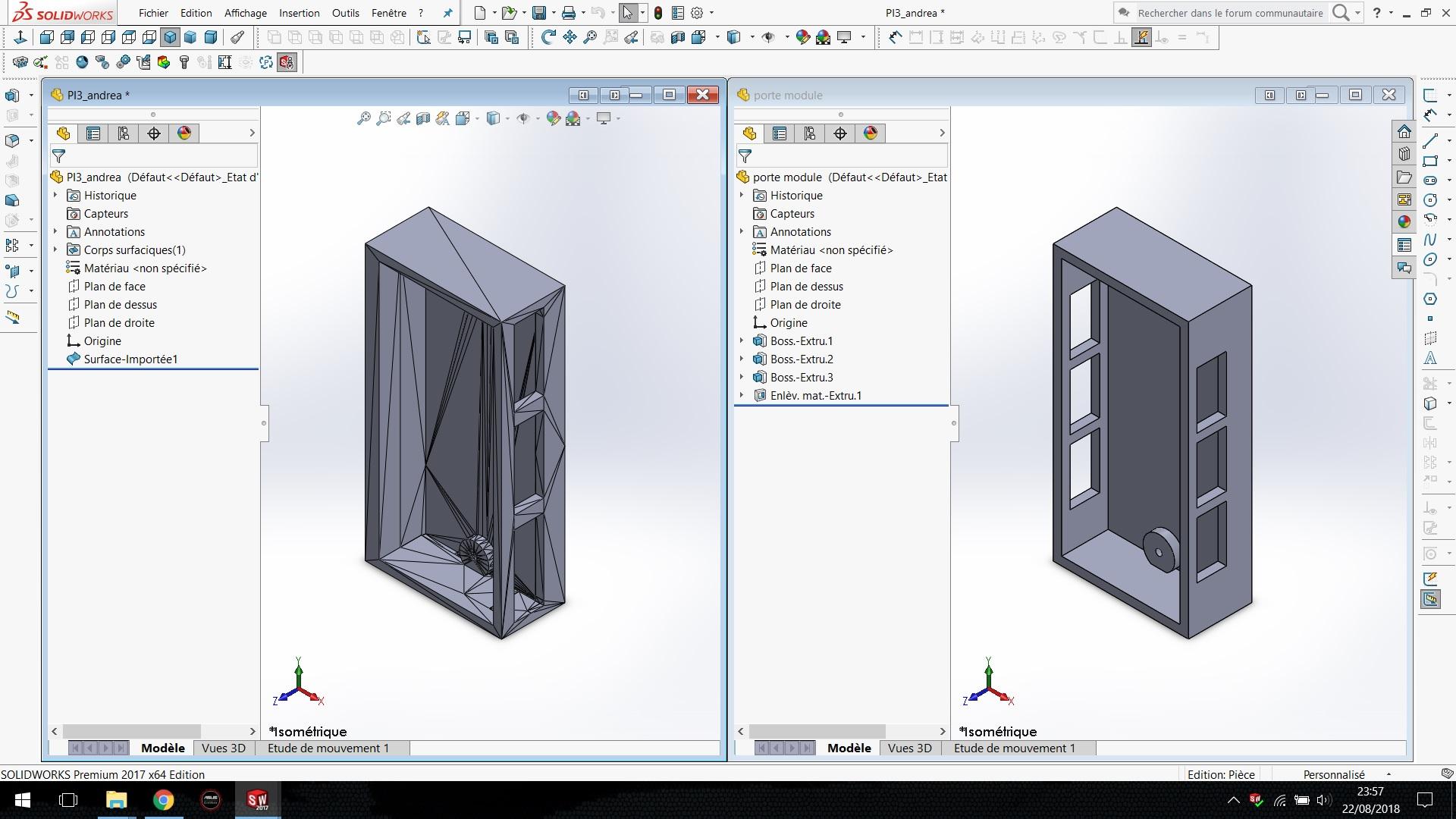Click the Normal To view icon
This screenshot has height=819, width=1456.
tap(20, 37)
